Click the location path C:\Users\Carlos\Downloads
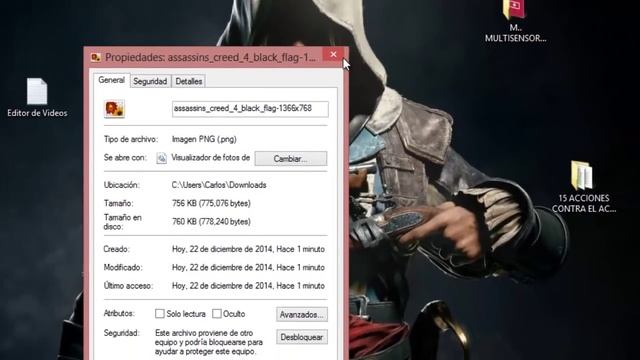Image resolution: width=640 pixels, height=360 pixels. [219, 185]
